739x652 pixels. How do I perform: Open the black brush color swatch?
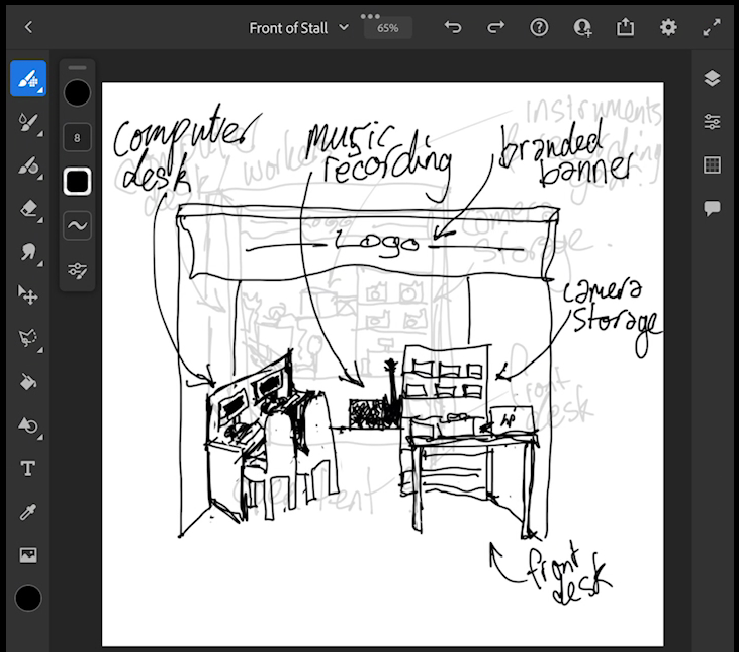point(77,94)
